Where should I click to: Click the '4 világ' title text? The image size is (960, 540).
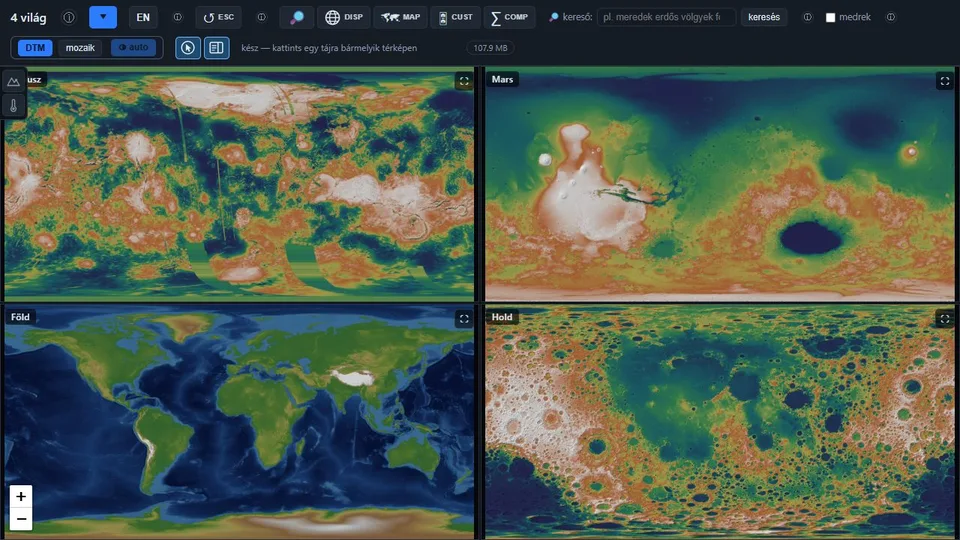(28, 18)
